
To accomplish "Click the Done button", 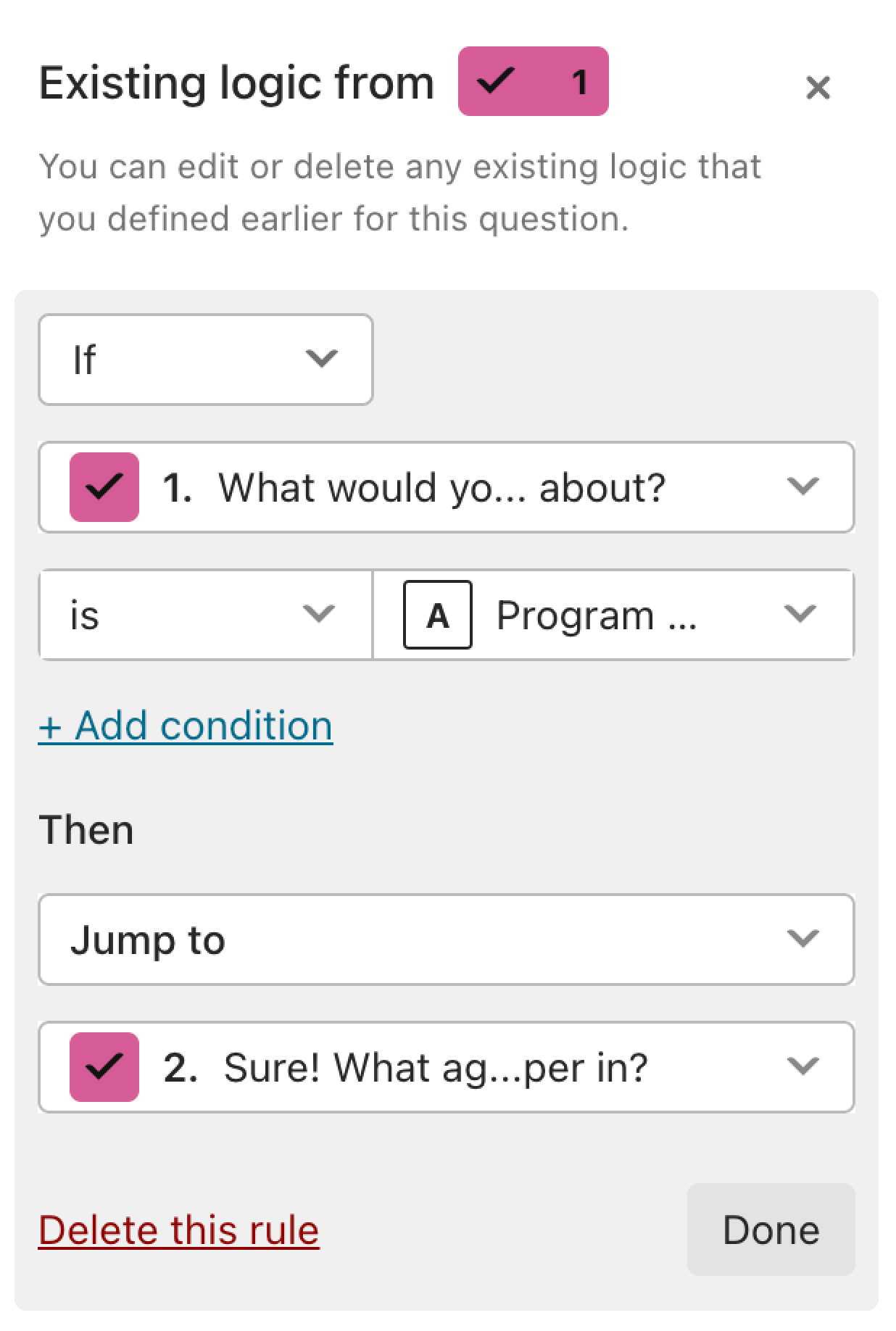I will pyautogui.click(x=771, y=1230).
